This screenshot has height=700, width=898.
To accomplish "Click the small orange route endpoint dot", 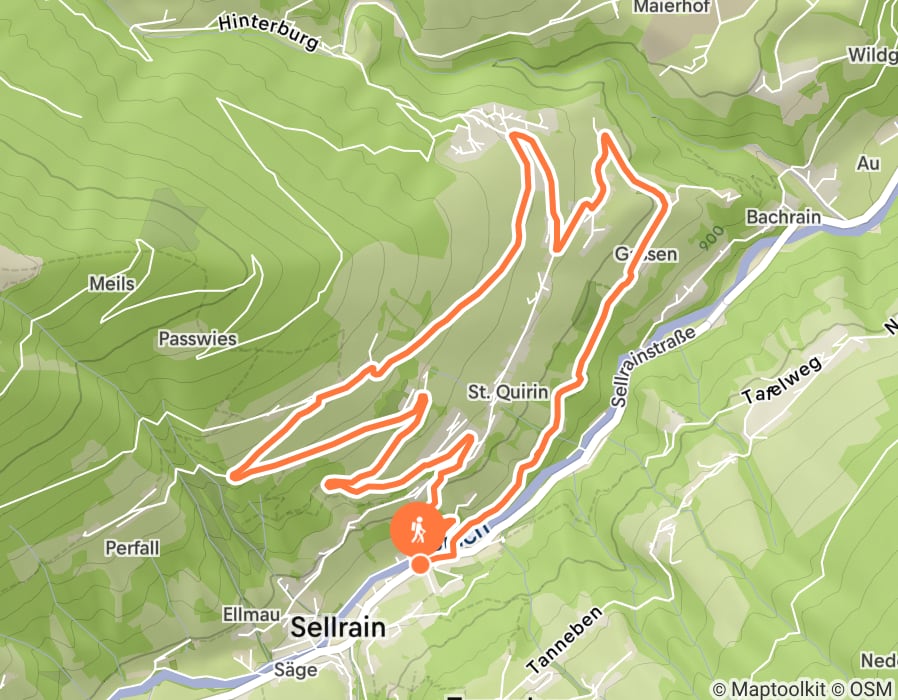I will (421, 565).
